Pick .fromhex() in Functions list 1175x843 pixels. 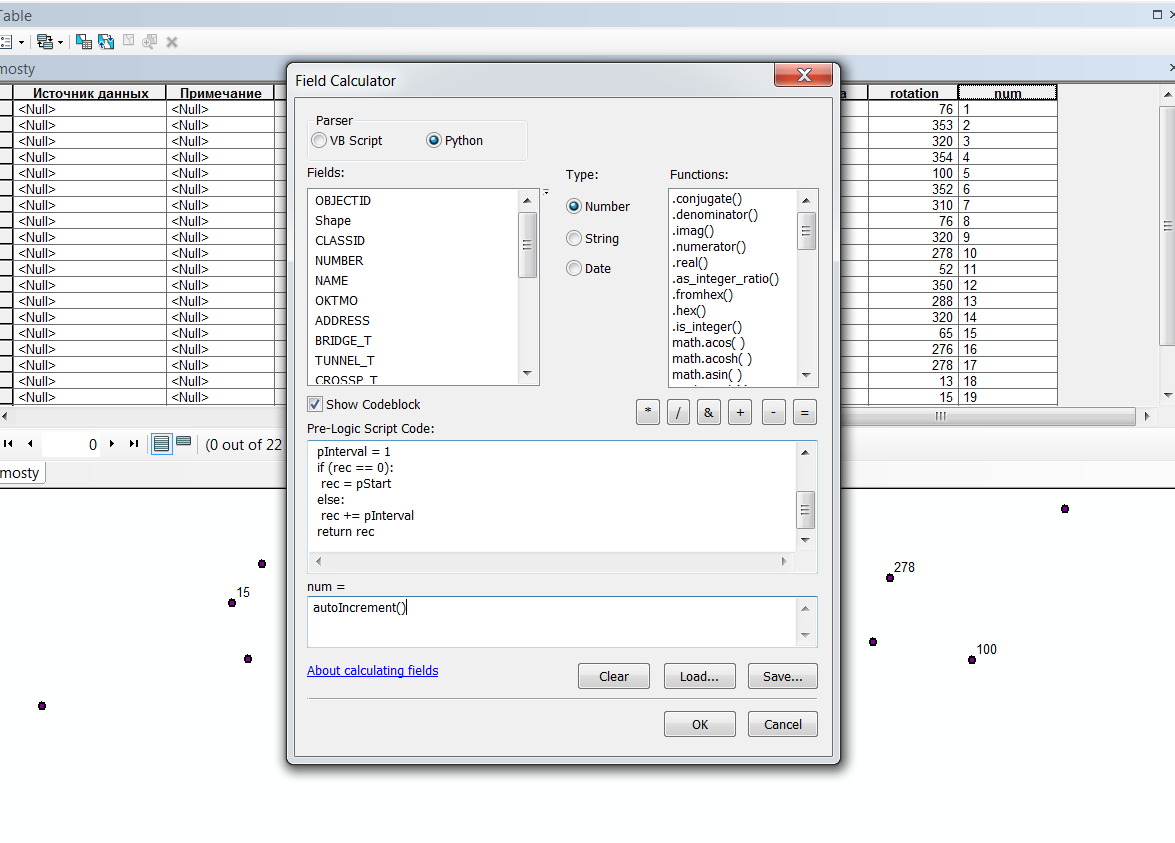[702, 295]
